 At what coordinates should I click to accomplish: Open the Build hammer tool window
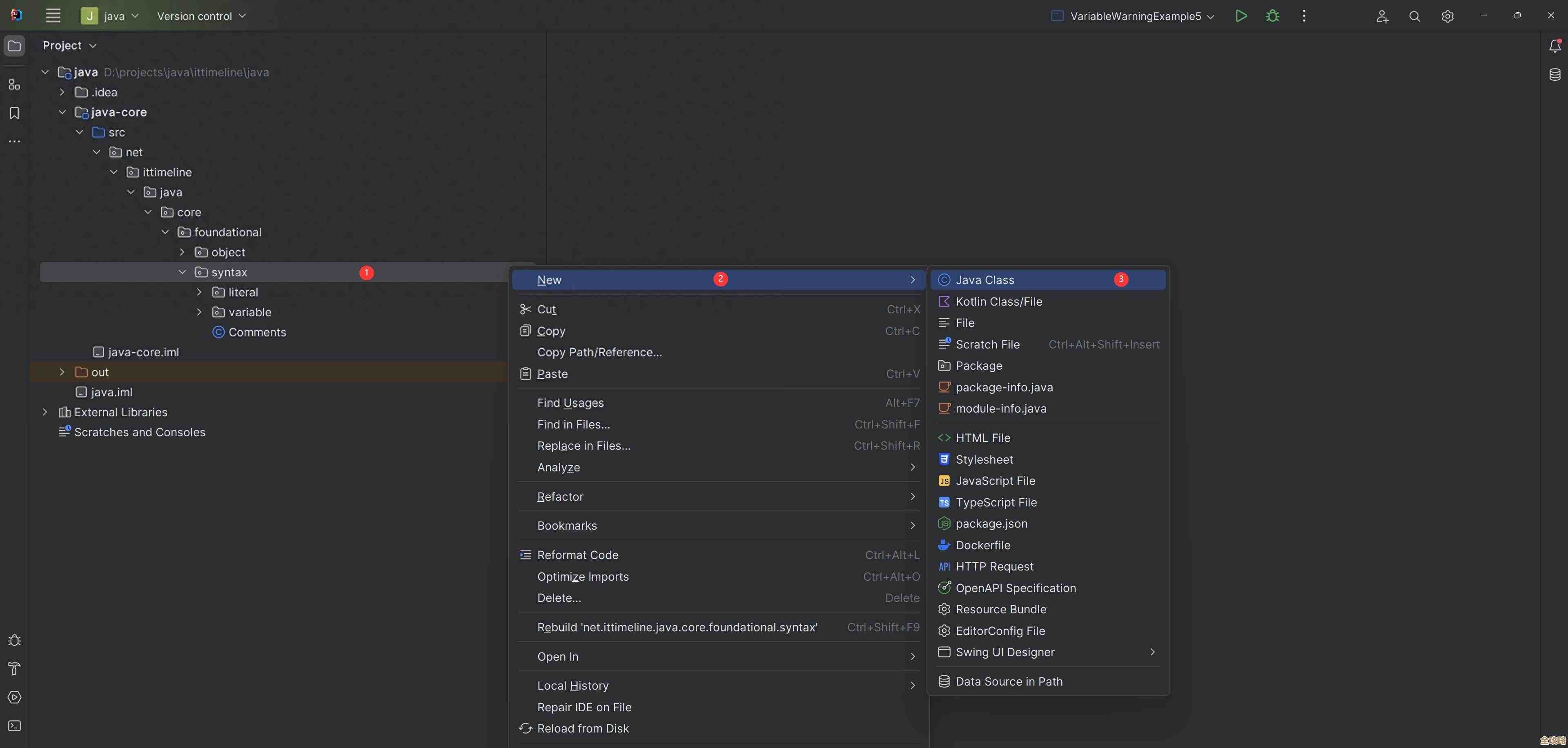tap(15, 668)
